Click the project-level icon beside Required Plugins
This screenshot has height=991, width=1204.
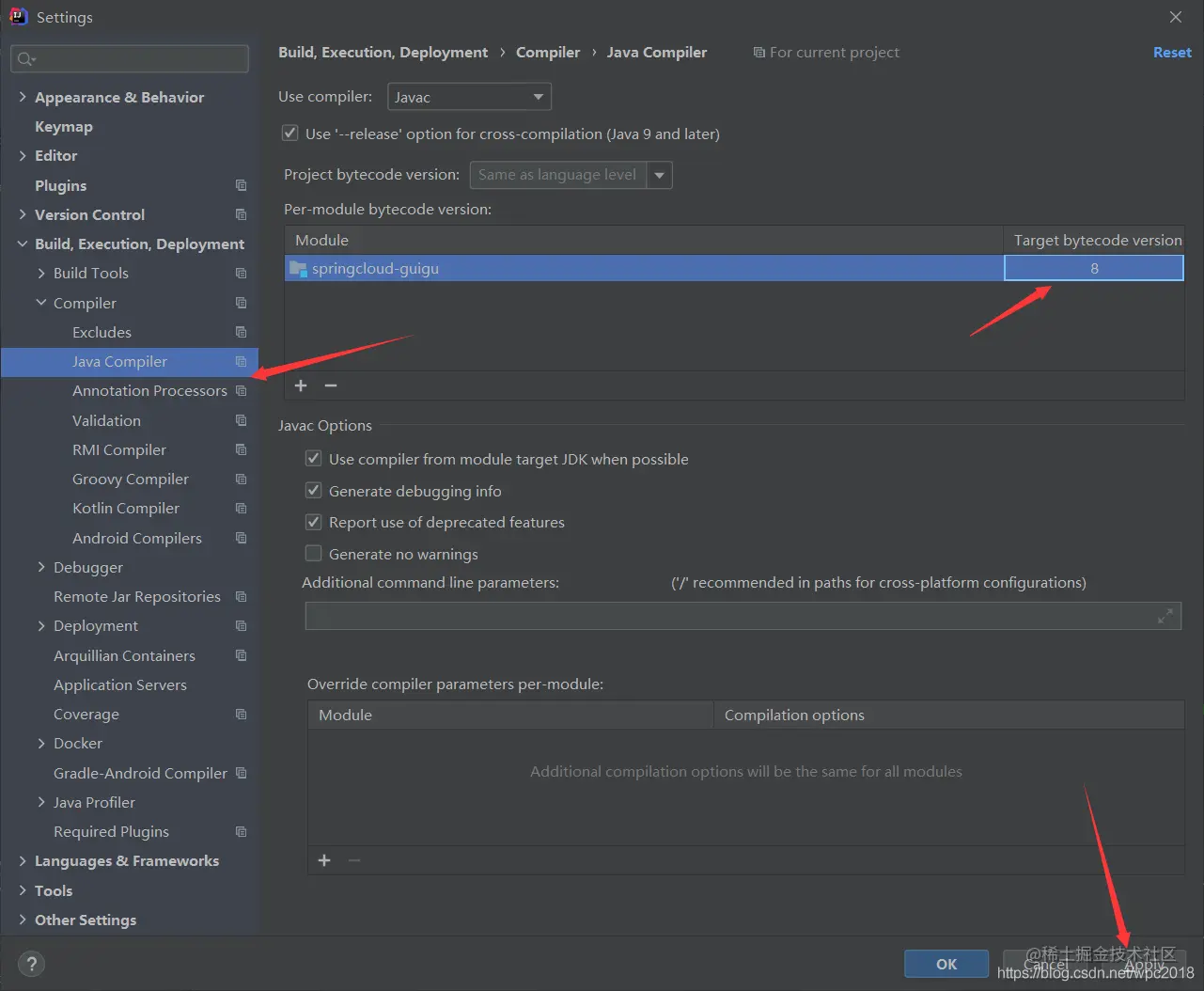[x=242, y=831]
